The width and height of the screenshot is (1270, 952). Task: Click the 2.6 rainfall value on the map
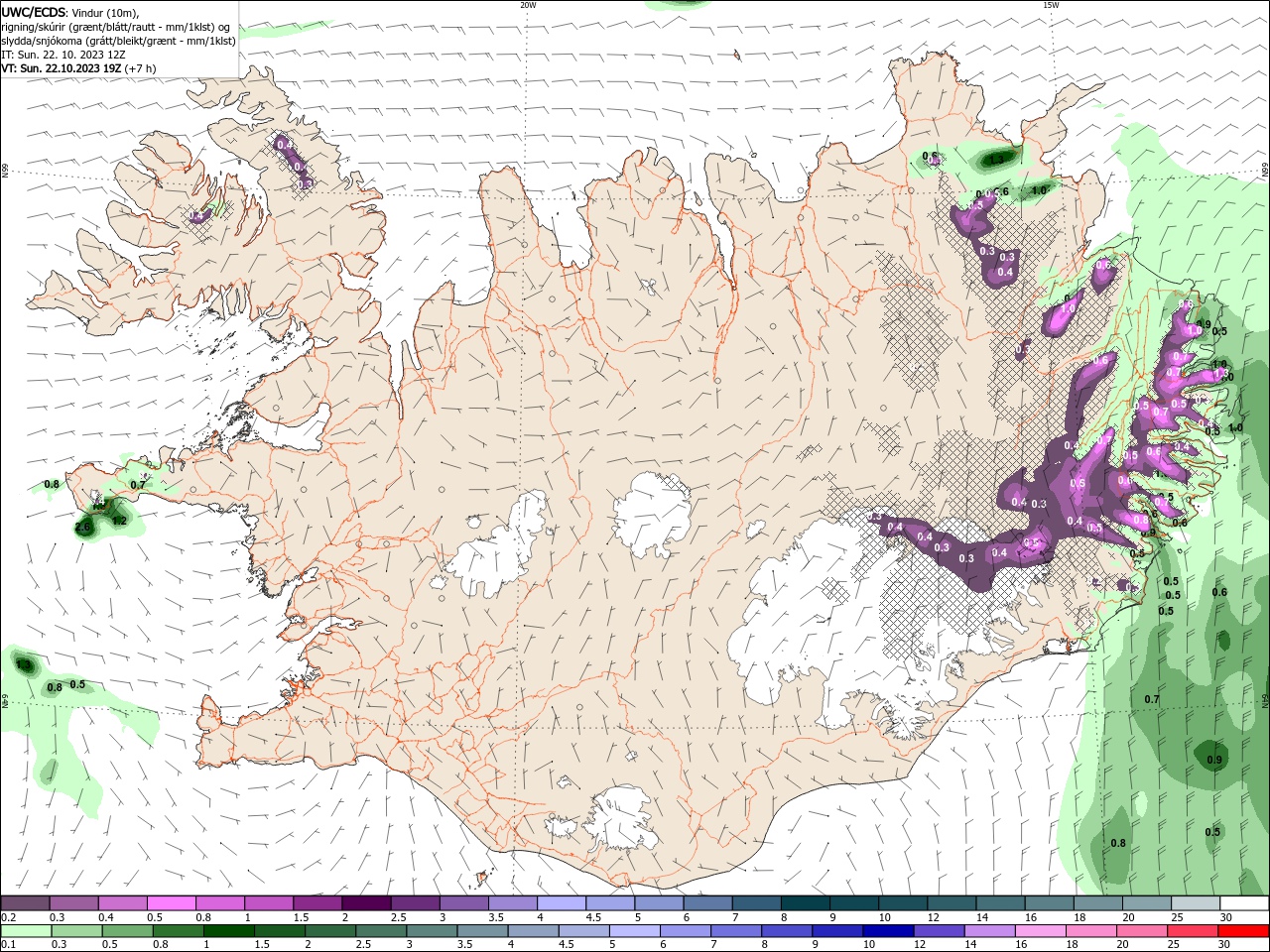tap(83, 528)
